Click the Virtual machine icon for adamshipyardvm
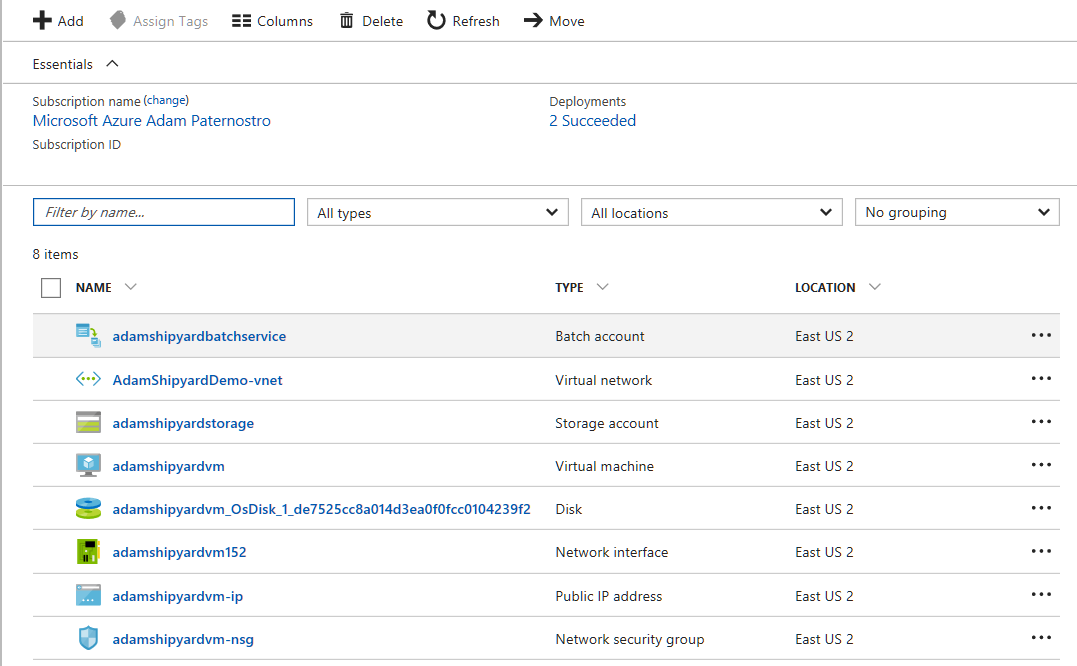1077x666 pixels. (x=88, y=466)
